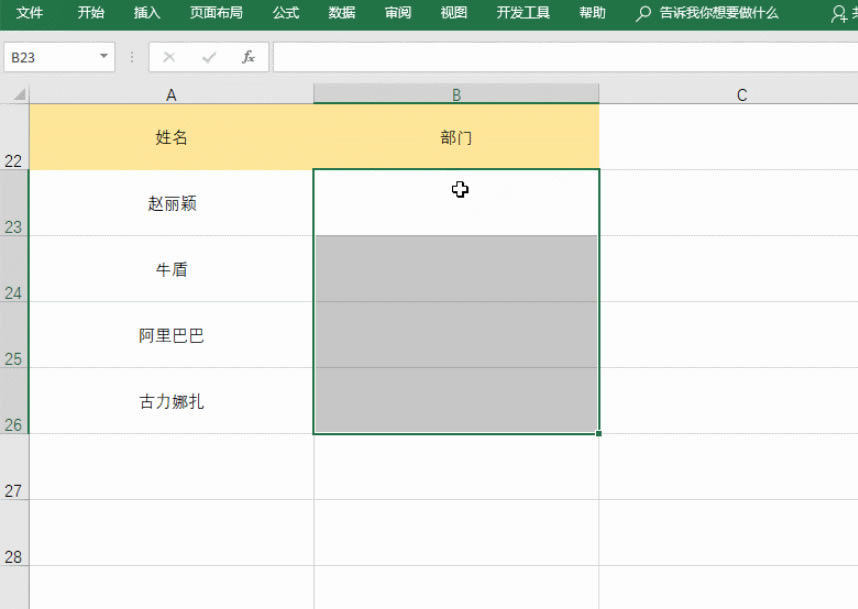Select the cell containing 赵丽颖
Viewport: 858px width, 609px height.
171,202
